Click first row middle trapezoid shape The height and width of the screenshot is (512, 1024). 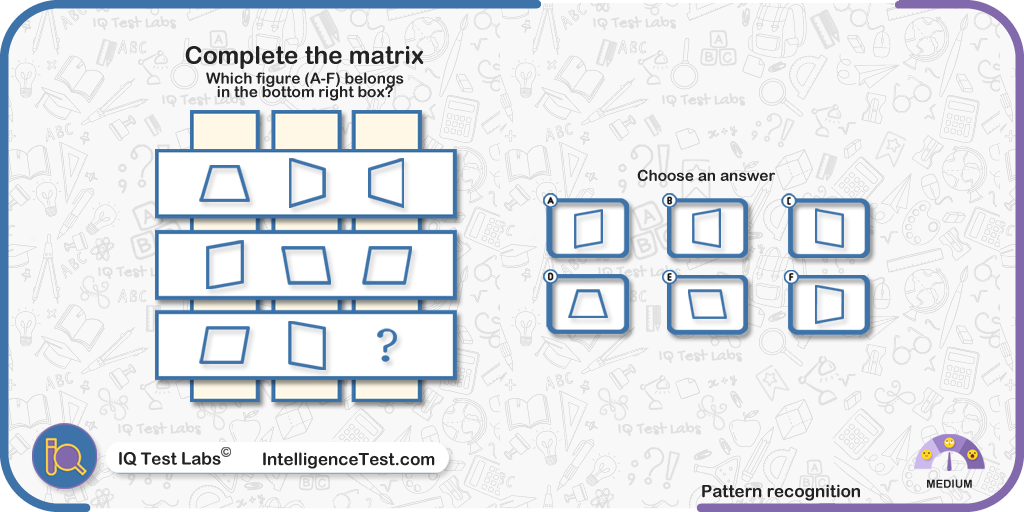(307, 182)
